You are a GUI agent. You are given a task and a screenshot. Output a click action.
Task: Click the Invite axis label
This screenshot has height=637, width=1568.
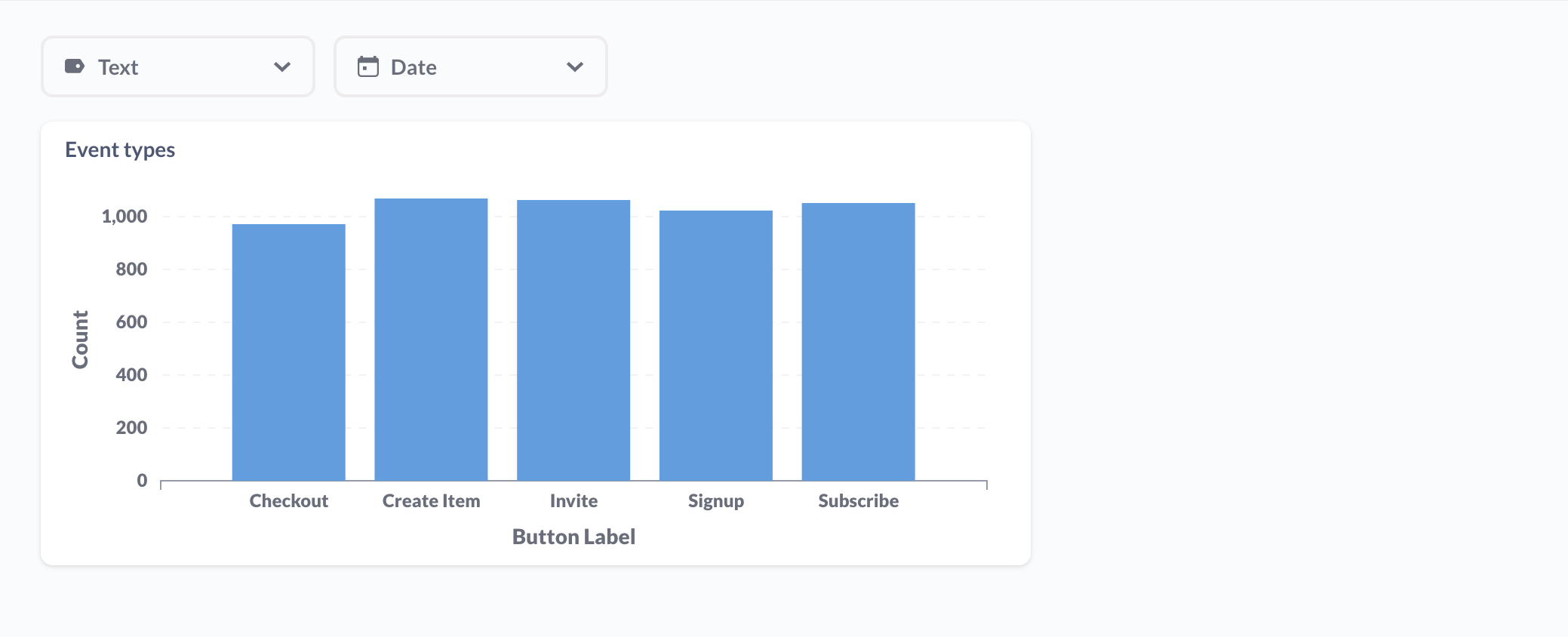click(x=573, y=501)
